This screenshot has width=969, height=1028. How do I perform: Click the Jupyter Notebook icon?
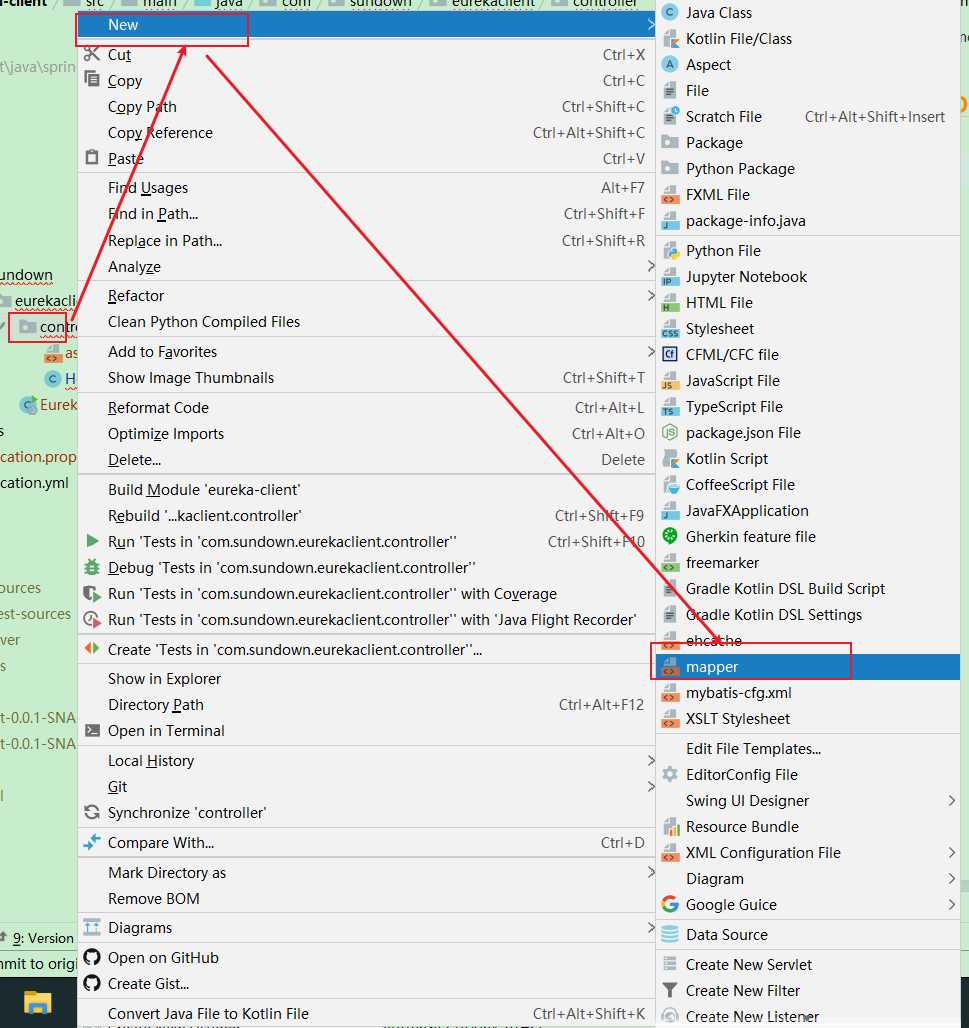(669, 277)
